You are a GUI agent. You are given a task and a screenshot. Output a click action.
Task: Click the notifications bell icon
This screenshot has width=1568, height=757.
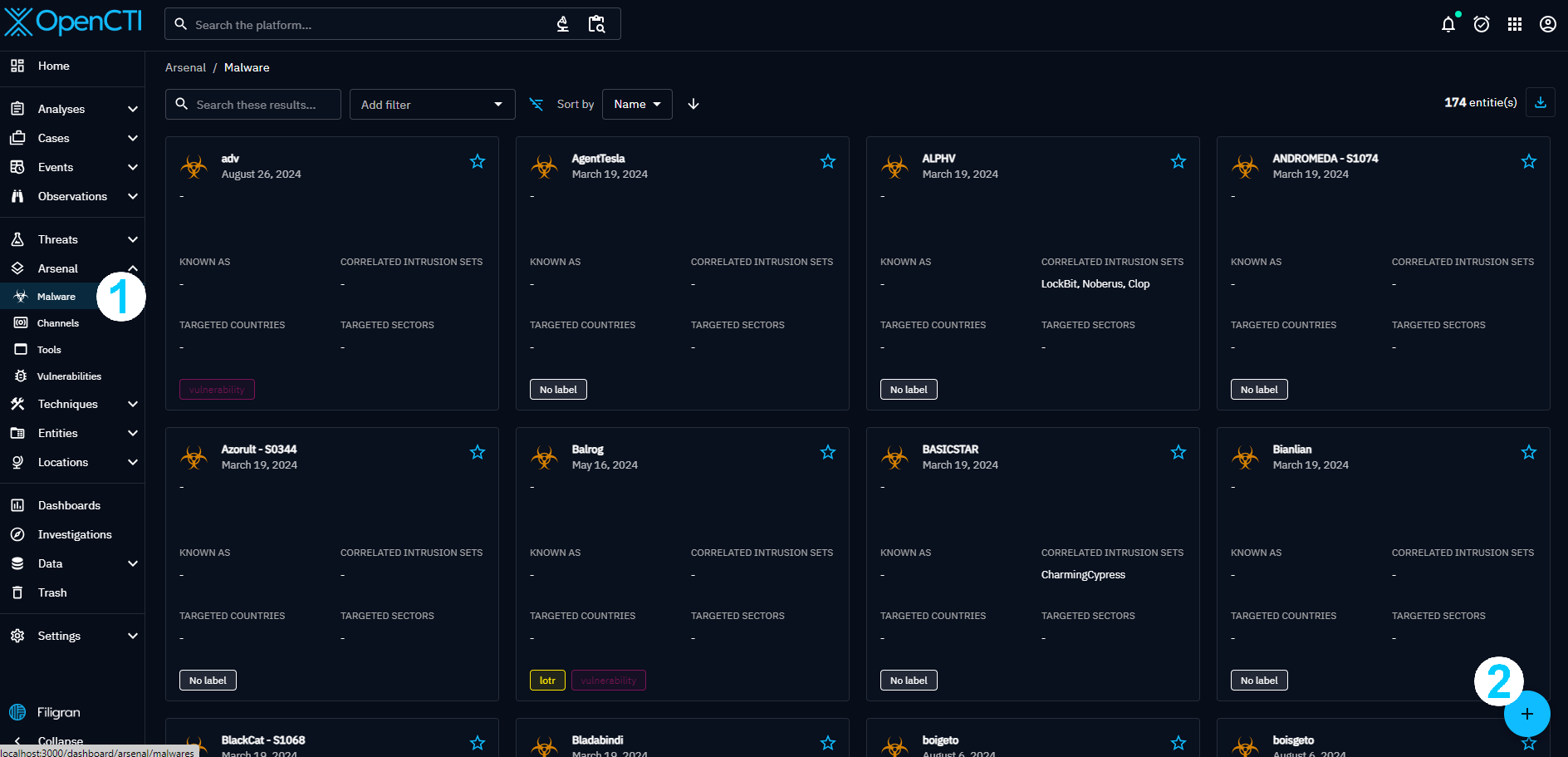(1448, 24)
